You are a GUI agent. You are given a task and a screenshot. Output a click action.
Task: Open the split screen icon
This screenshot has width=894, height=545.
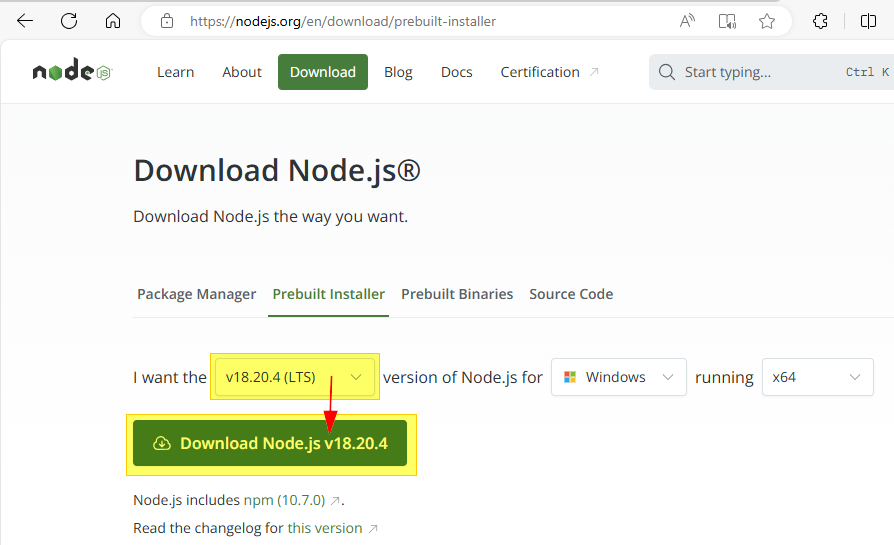(x=868, y=22)
